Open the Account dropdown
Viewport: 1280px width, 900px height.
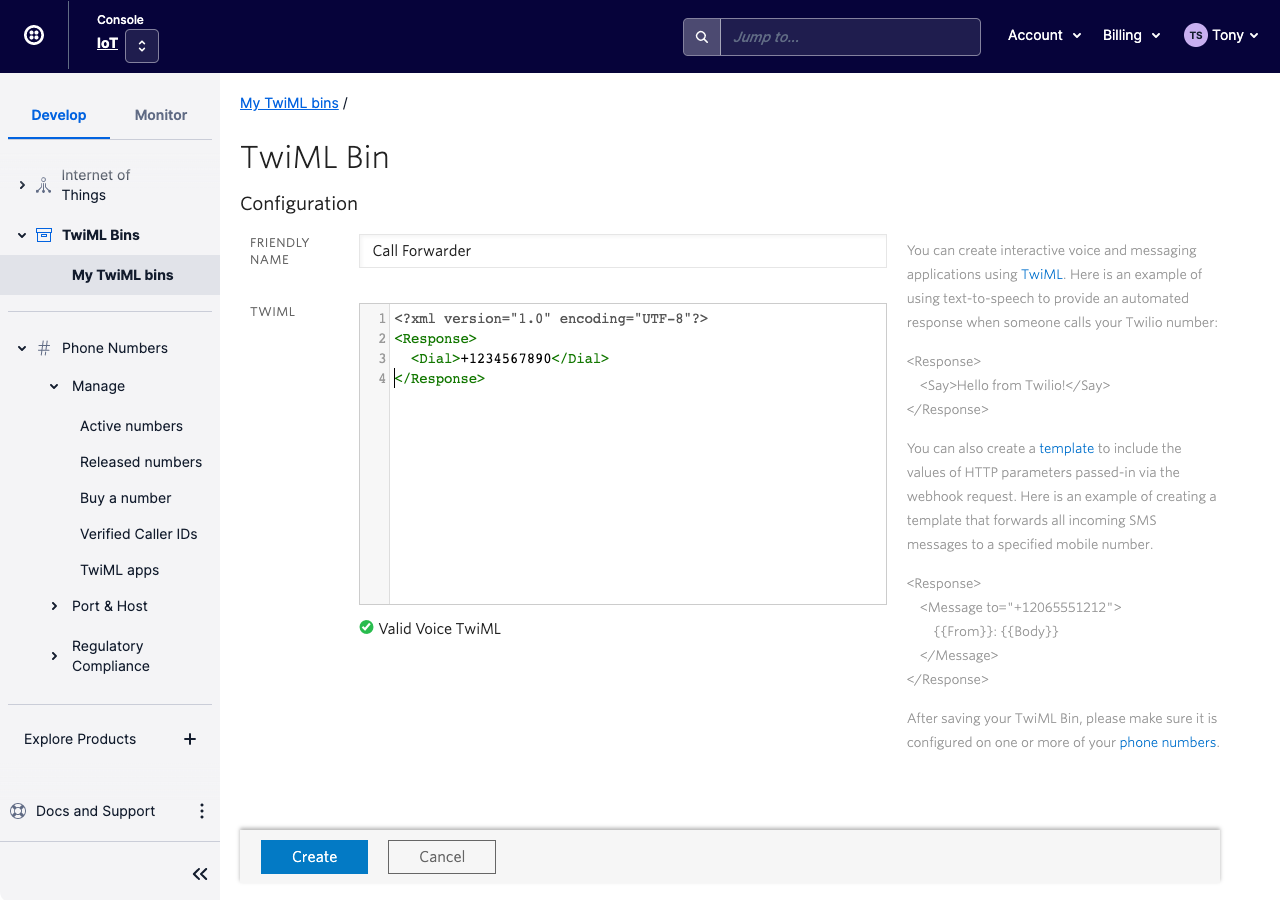tap(1044, 35)
